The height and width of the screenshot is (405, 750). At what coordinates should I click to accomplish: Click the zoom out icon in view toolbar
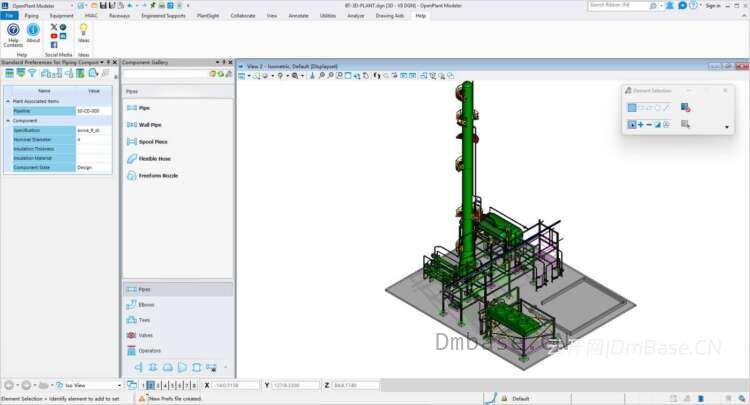[x=331, y=76]
